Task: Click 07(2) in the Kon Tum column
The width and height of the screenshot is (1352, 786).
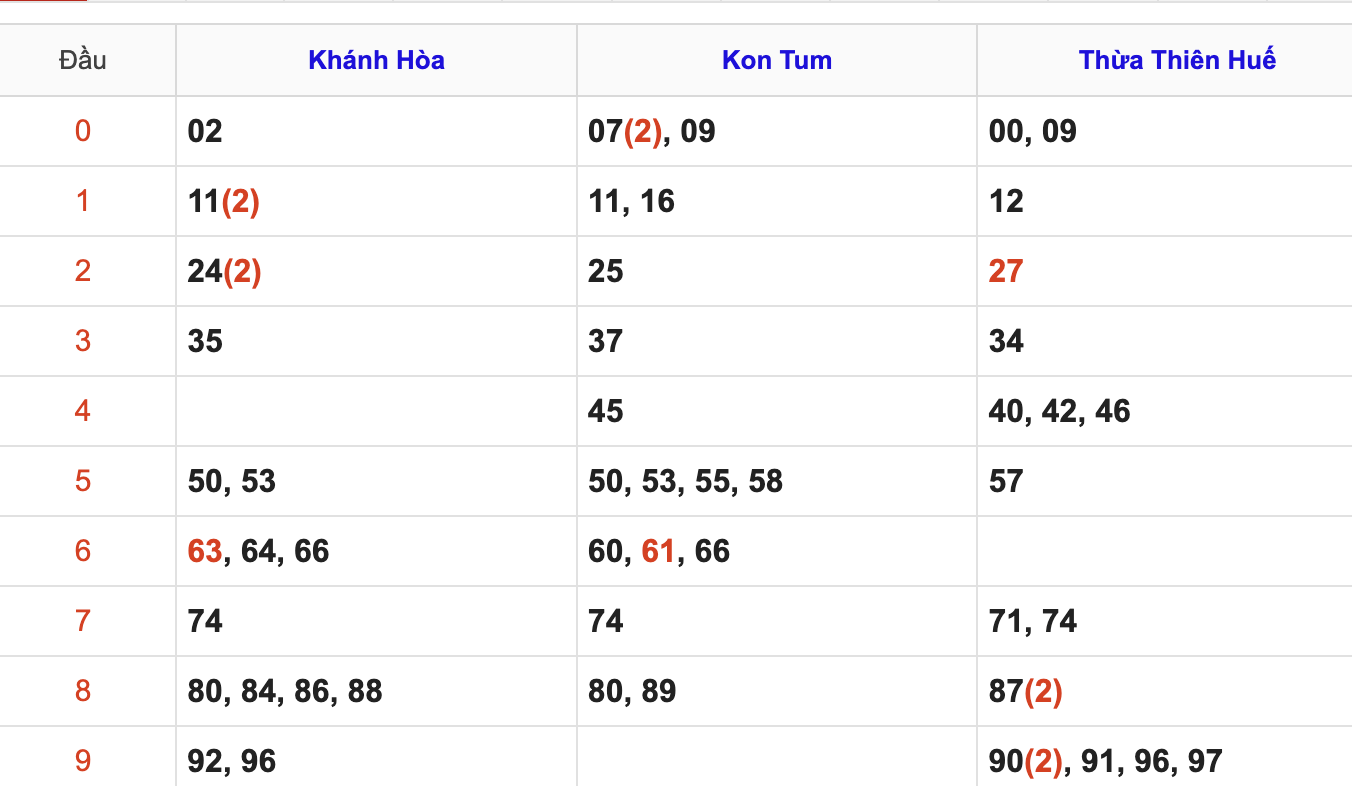Action: 625,131
